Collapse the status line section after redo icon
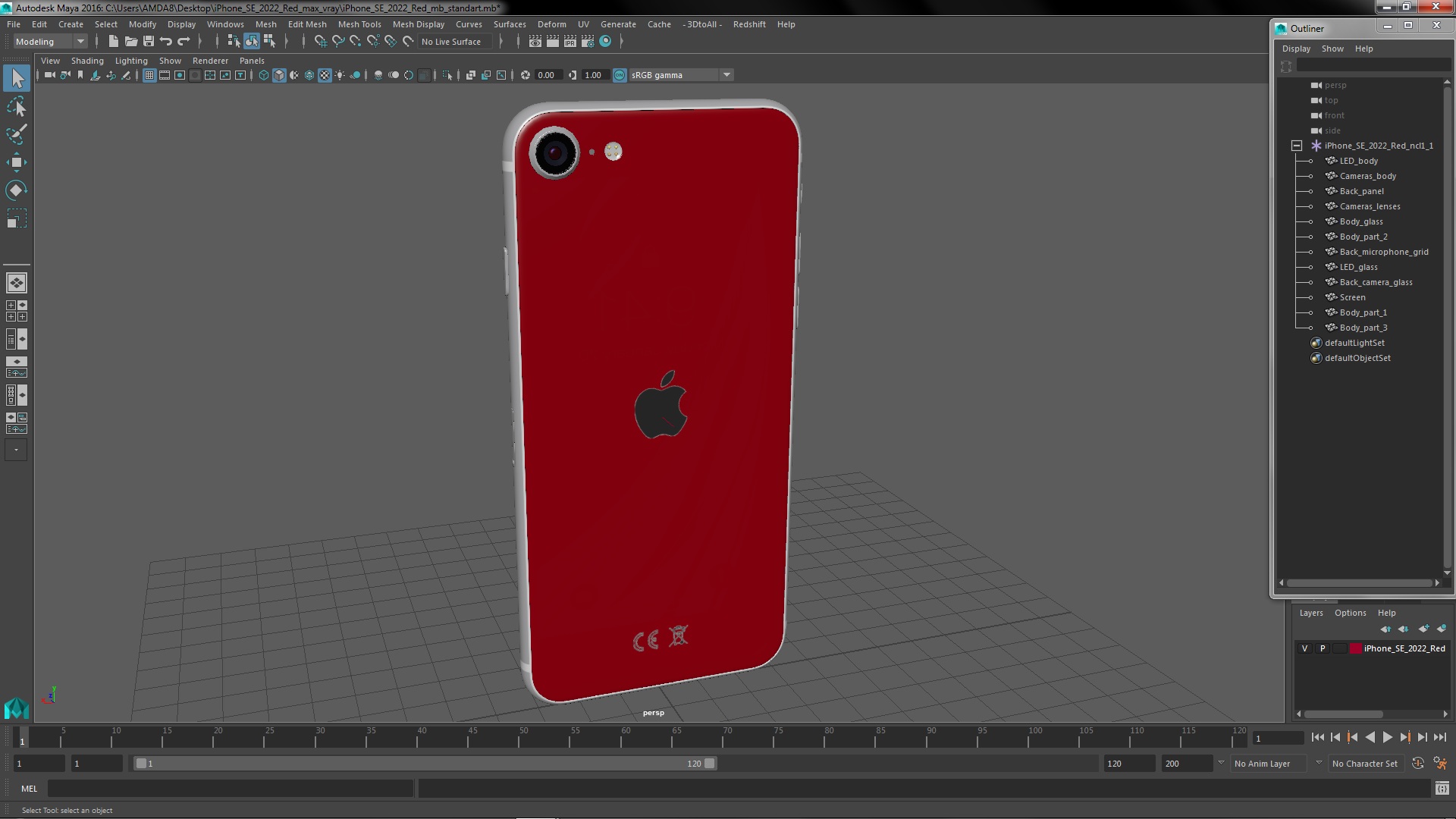Viewport: 1456px width, 819px height. point(200,42)
